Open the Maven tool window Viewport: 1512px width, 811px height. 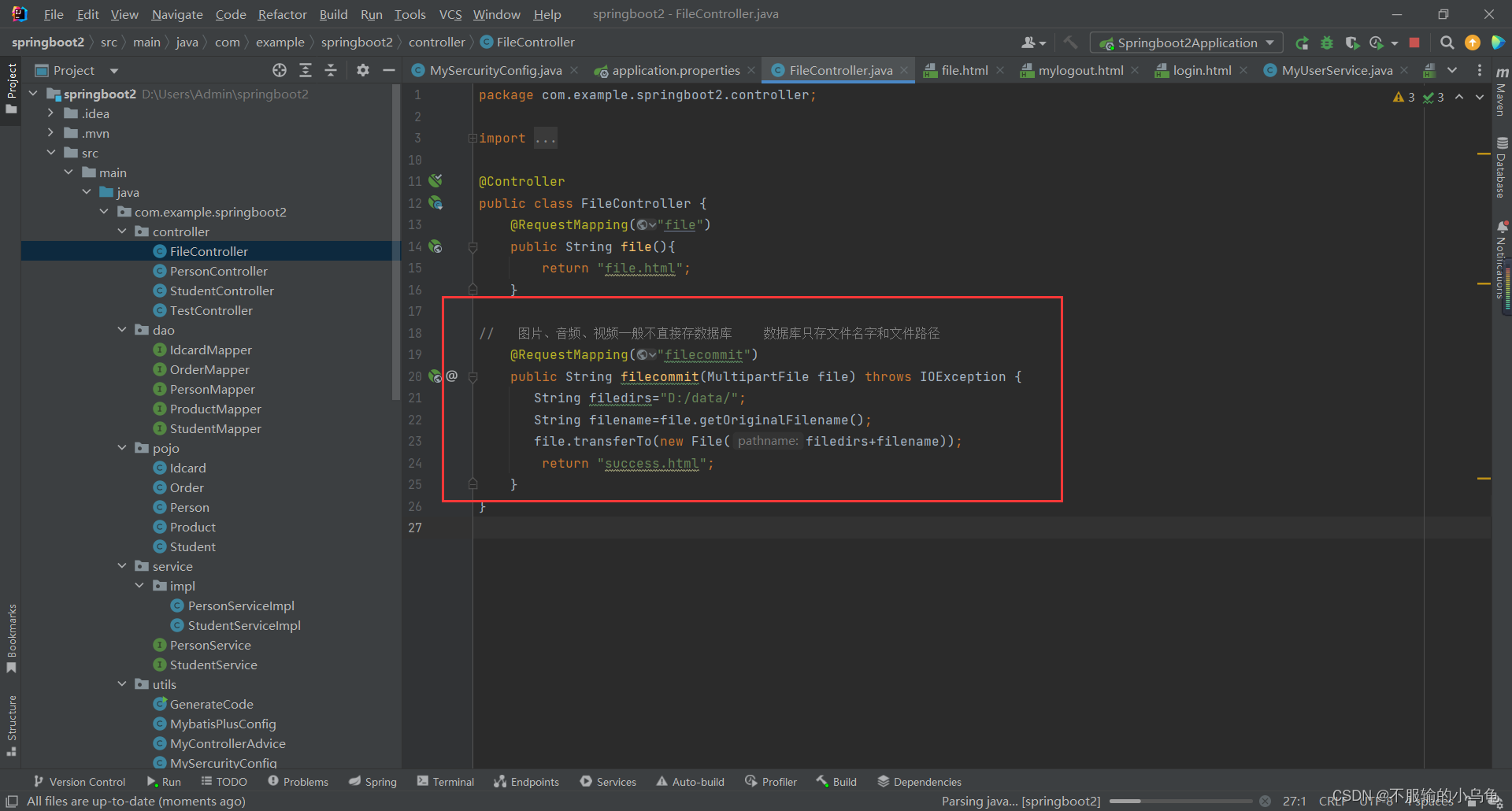click(x=1502, y=91)
